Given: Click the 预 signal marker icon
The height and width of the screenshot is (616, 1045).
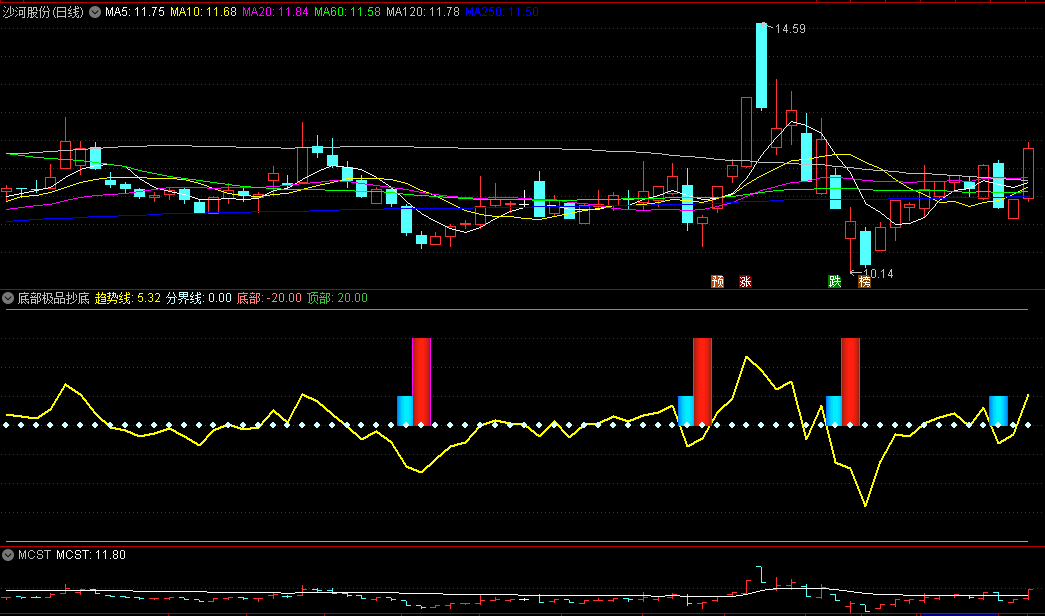Looking at the screenshot, I should pyautogui.click(x=717, y=281).
